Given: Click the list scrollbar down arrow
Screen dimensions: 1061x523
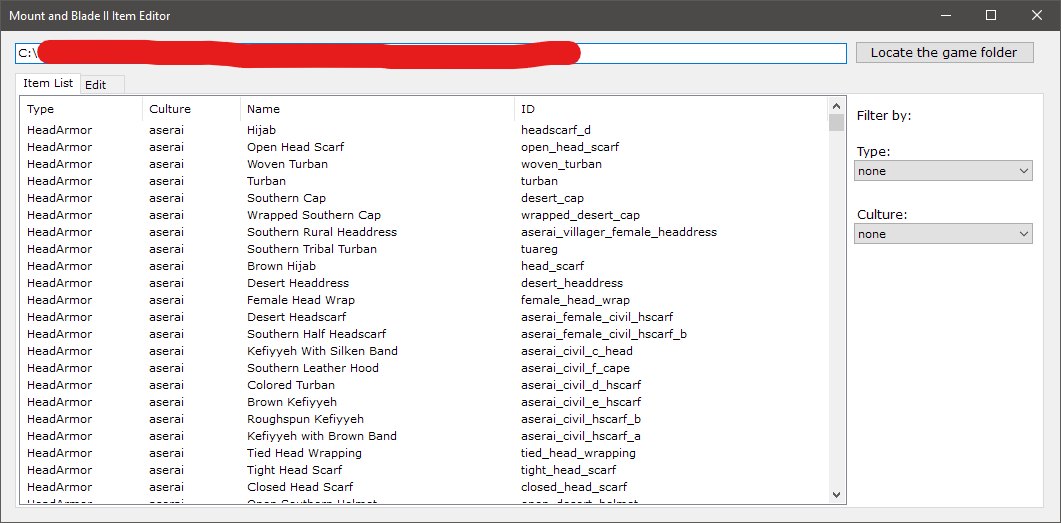Looking at the screenshot, I should [836, 494].
